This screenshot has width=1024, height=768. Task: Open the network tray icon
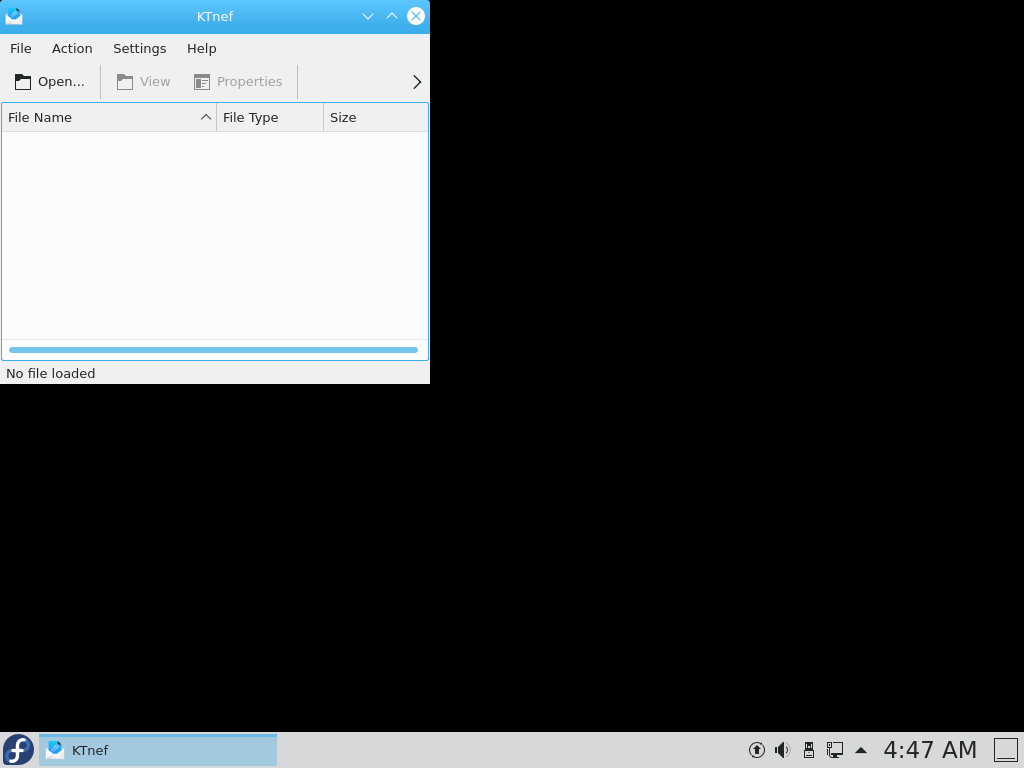click(835, 750)
